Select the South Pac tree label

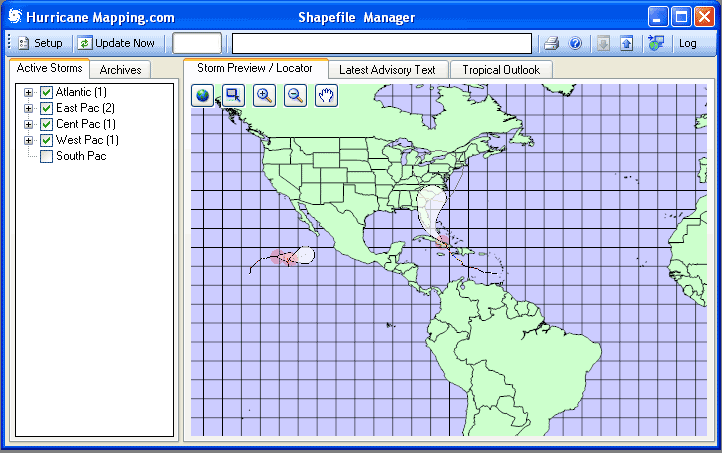point(81,156)
